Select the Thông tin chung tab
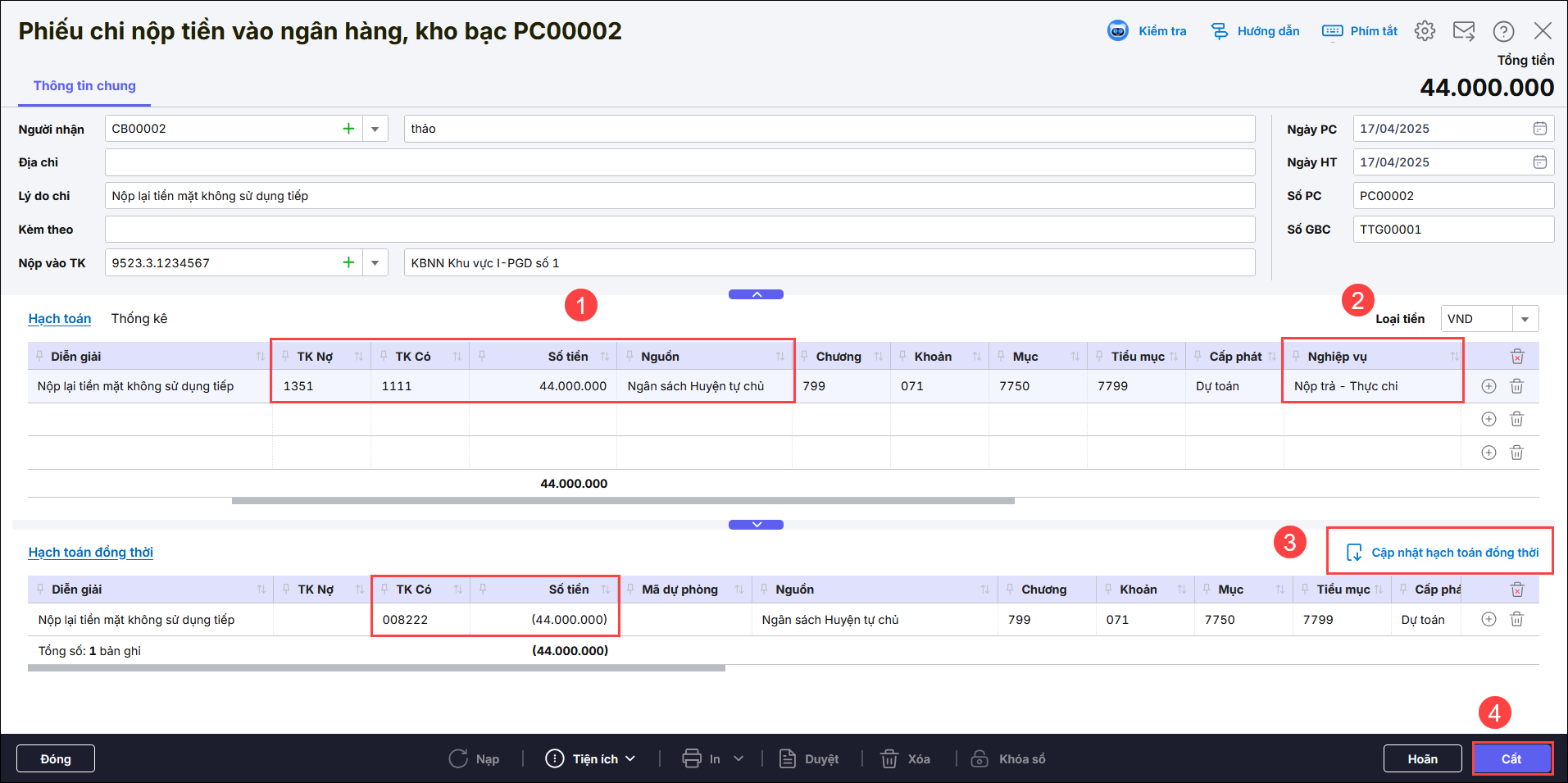Viewport: 1568px width, 783px height. (84, 86)
